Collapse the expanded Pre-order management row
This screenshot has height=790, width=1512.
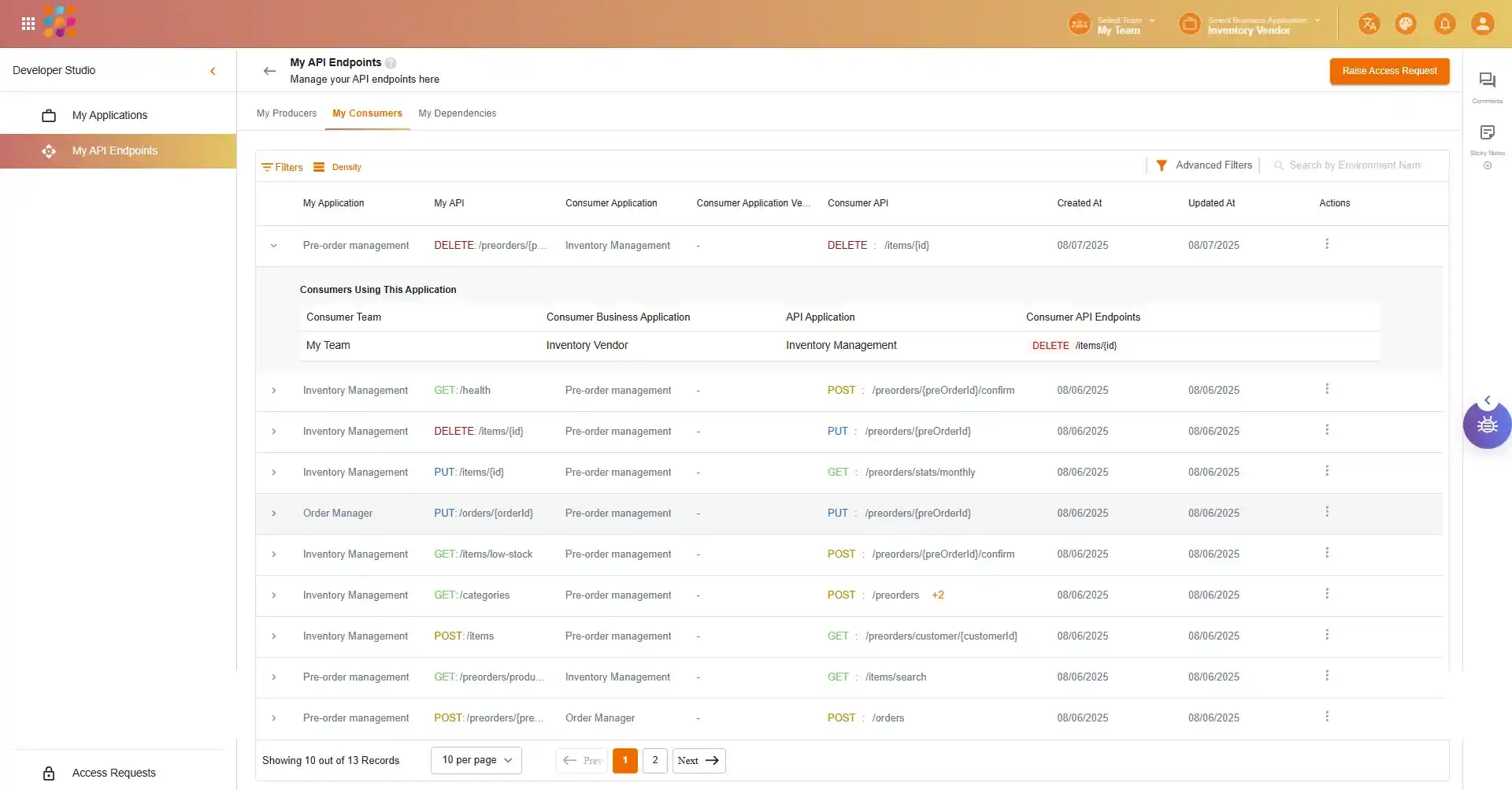[274, 246]
